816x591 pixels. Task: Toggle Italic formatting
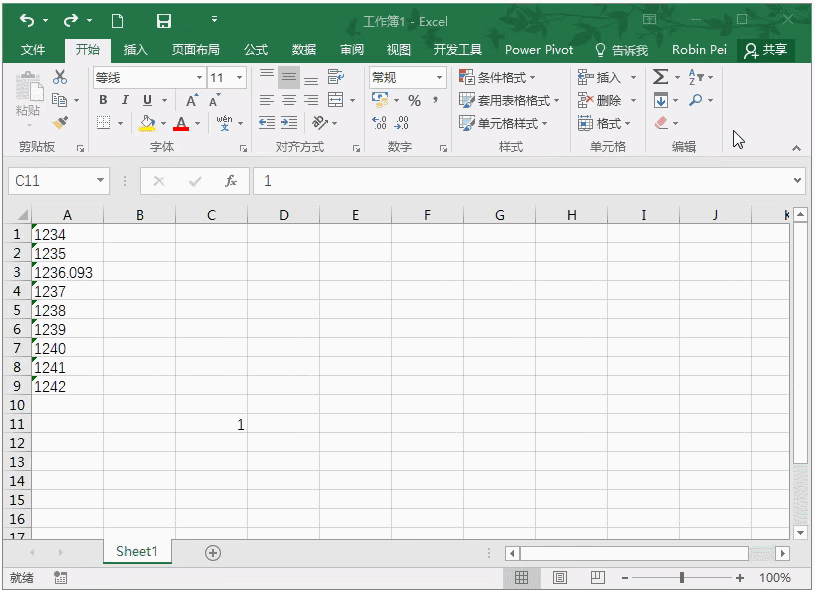[x=125, y=100]
